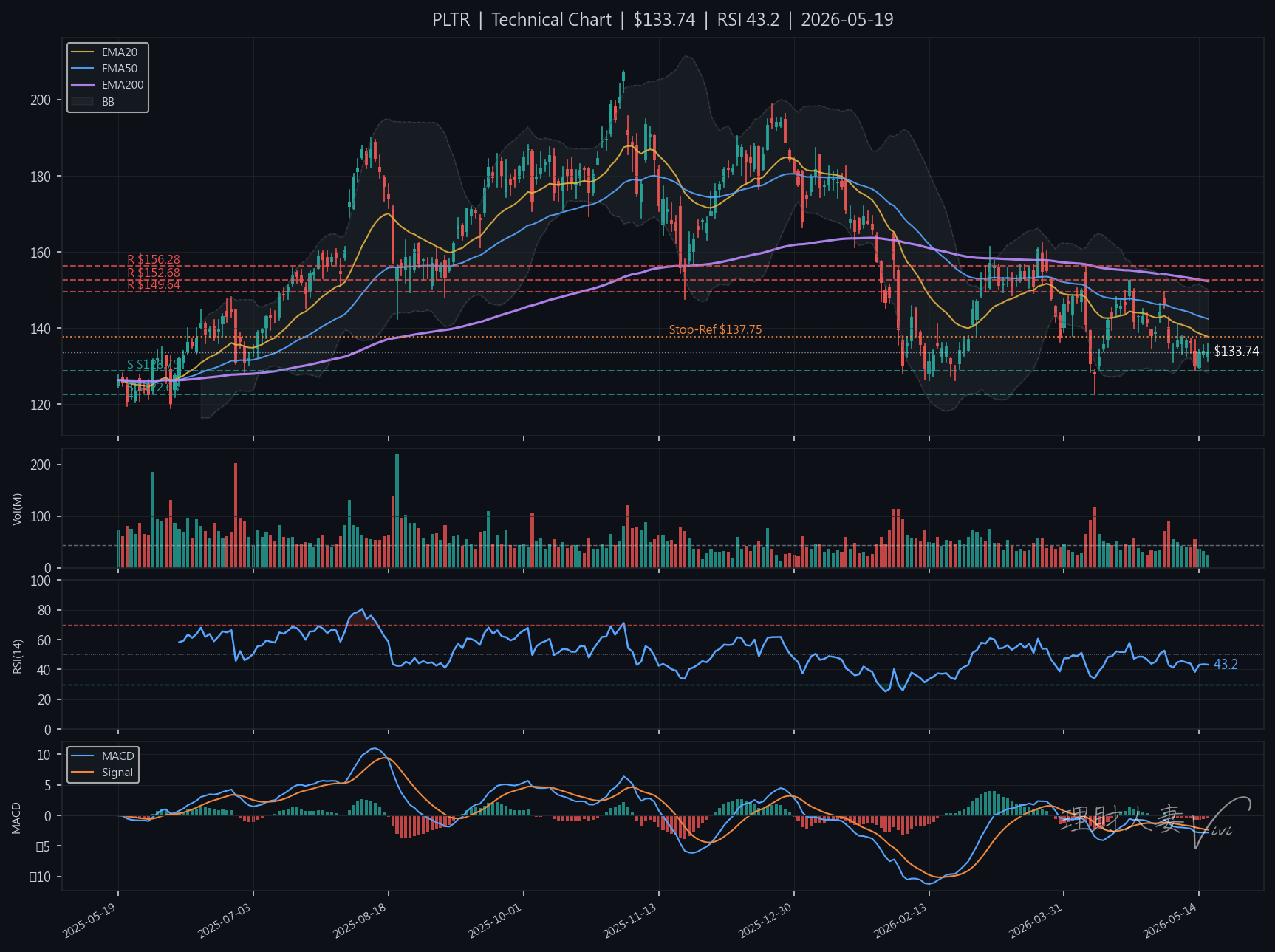Click the Stop-Ref $137.75 annotation
Viewport: 1275px width, 952px height.
coord(715,329)
